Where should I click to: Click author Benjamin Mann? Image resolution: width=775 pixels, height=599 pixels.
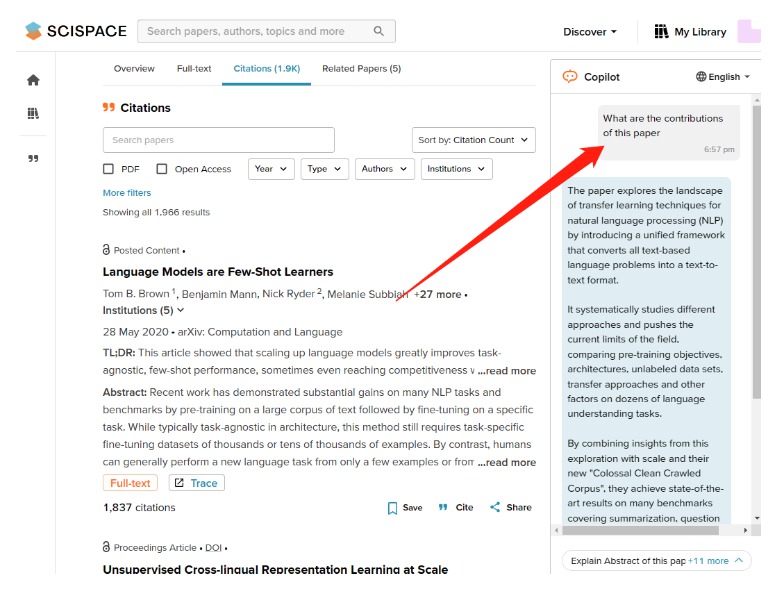pyautogui.click(x=220, y=295)
